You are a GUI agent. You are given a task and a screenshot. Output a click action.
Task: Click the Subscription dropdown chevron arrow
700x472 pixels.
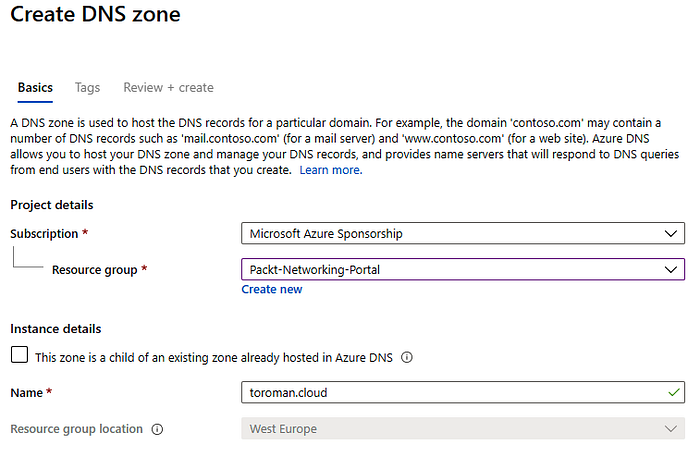tap(671, 234)
